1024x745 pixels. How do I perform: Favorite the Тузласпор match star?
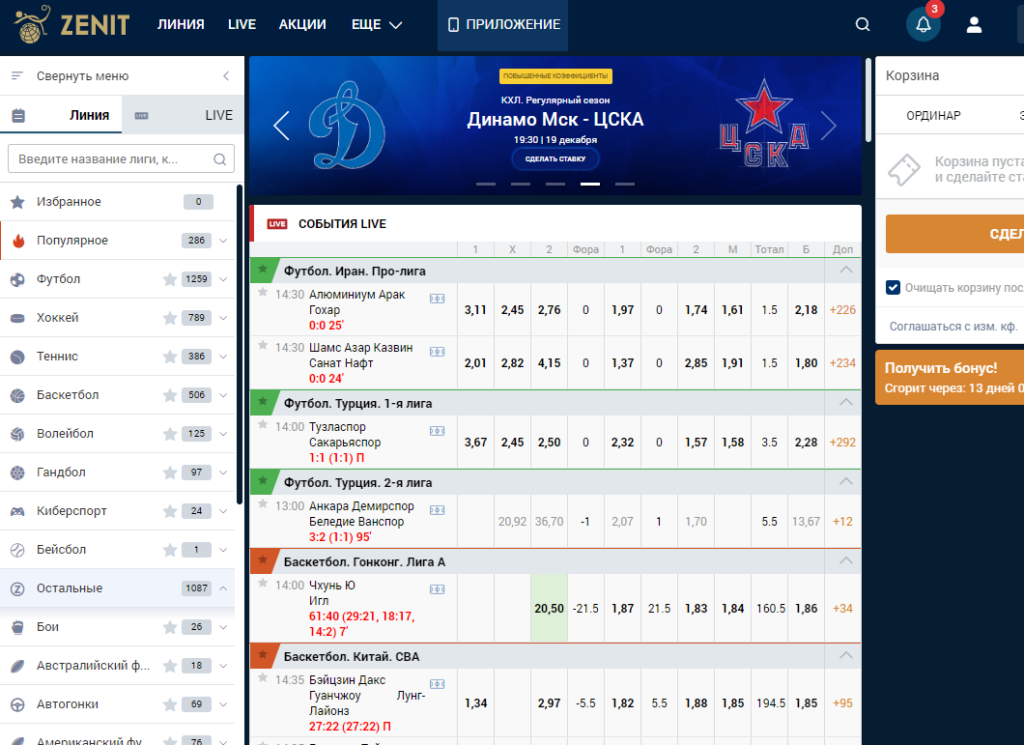tap(263, 424)
